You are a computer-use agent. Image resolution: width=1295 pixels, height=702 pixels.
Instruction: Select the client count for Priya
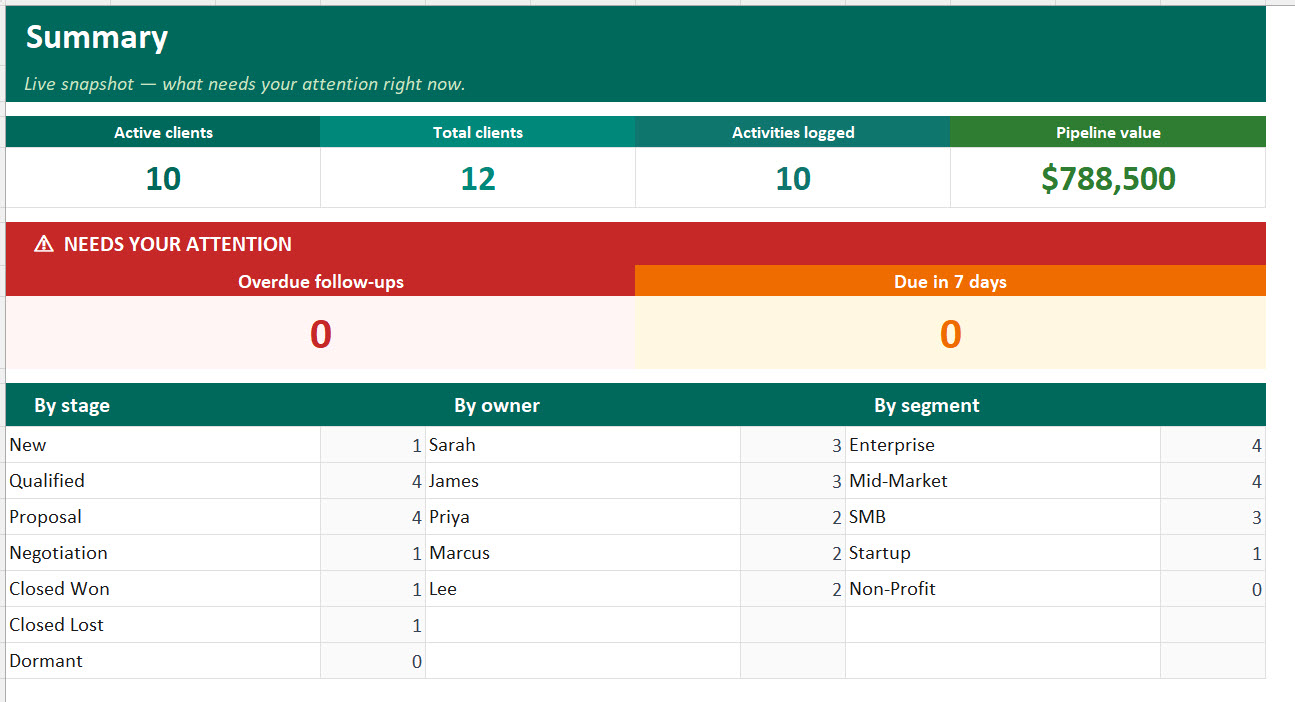pyautogui.click(x=793, y=517)
